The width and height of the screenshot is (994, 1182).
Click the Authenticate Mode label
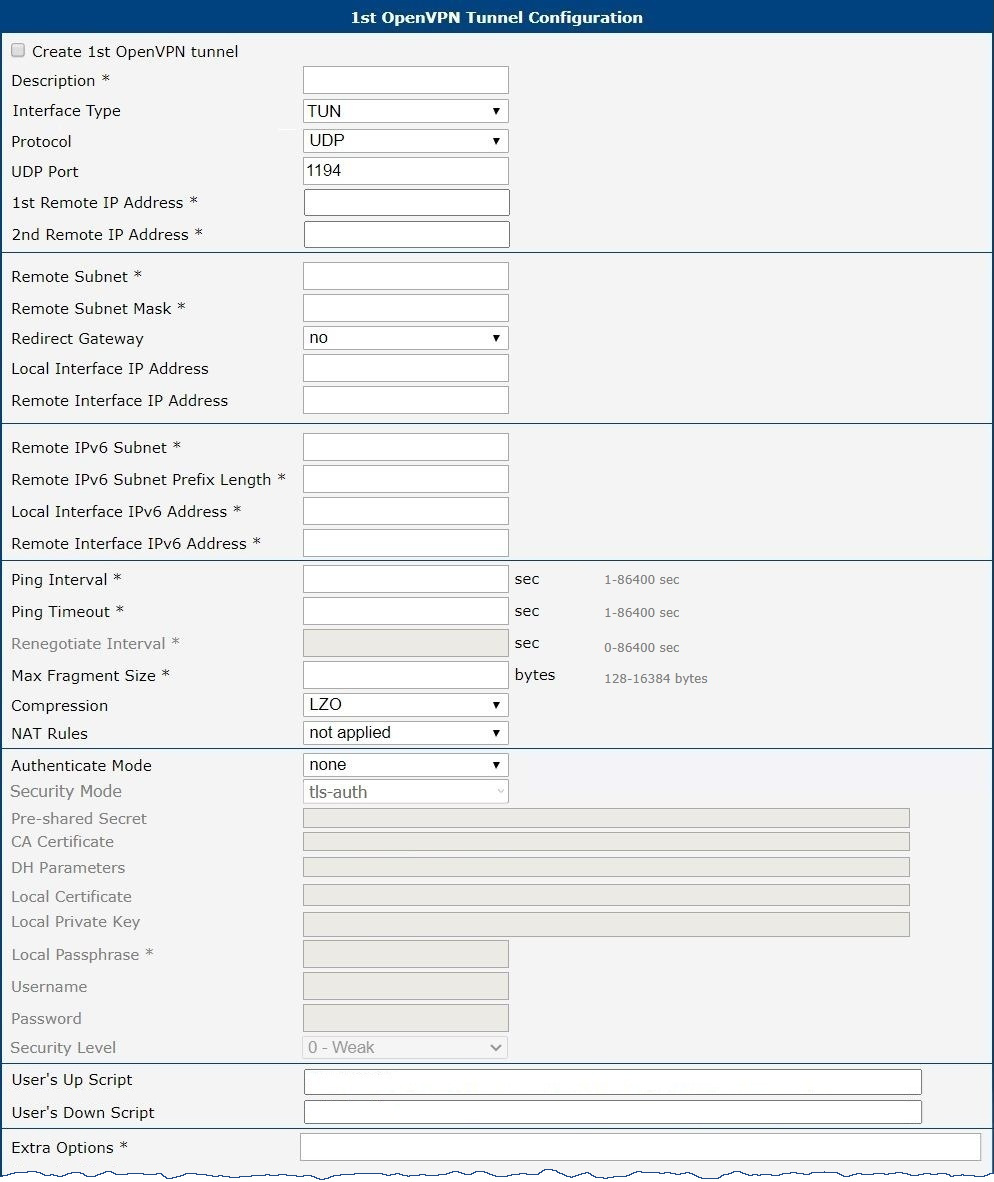81,765
